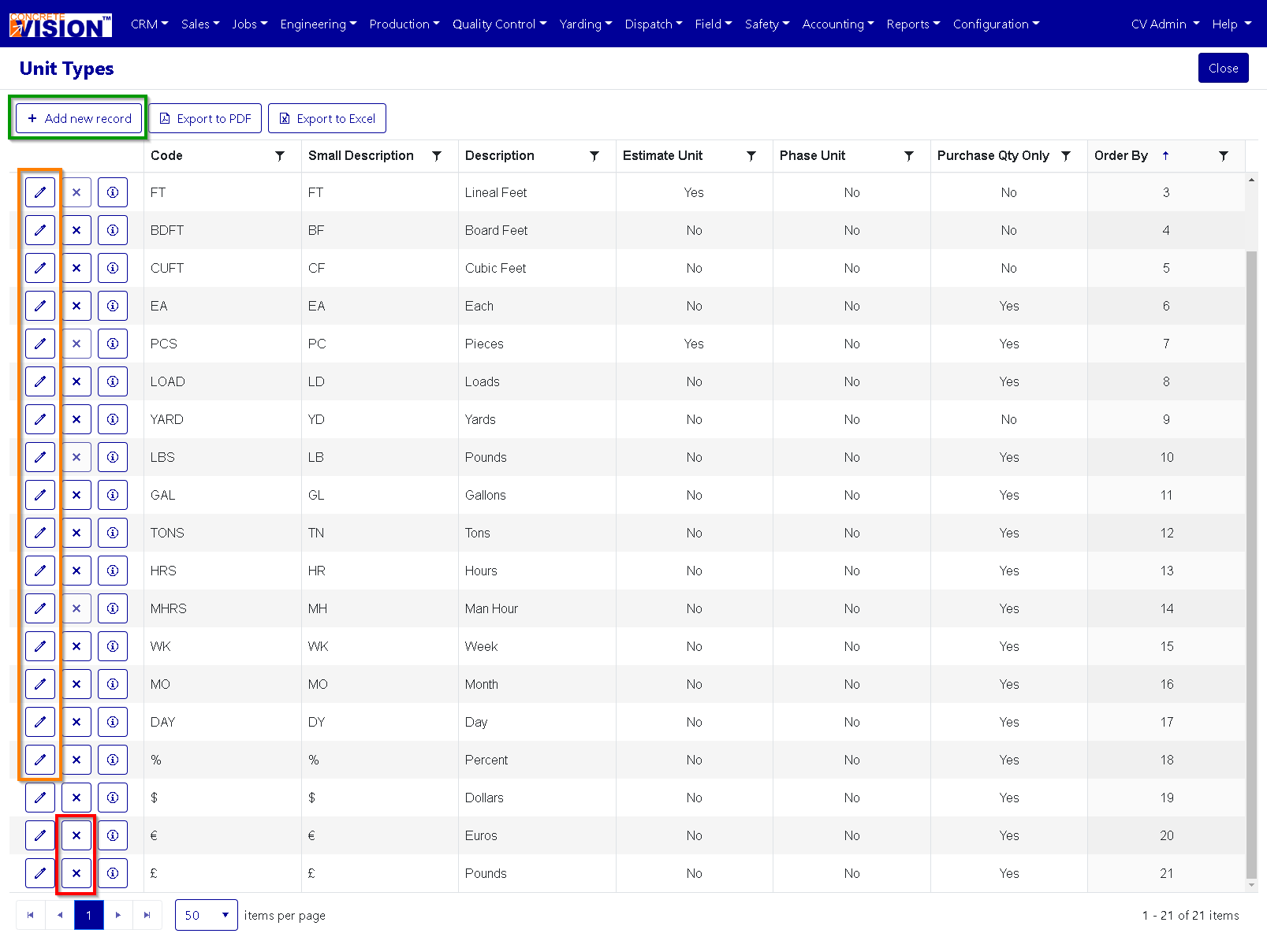Filter the Estimate Unit column
Viewport: 1267px width, 952px height.
pos(751,156)
